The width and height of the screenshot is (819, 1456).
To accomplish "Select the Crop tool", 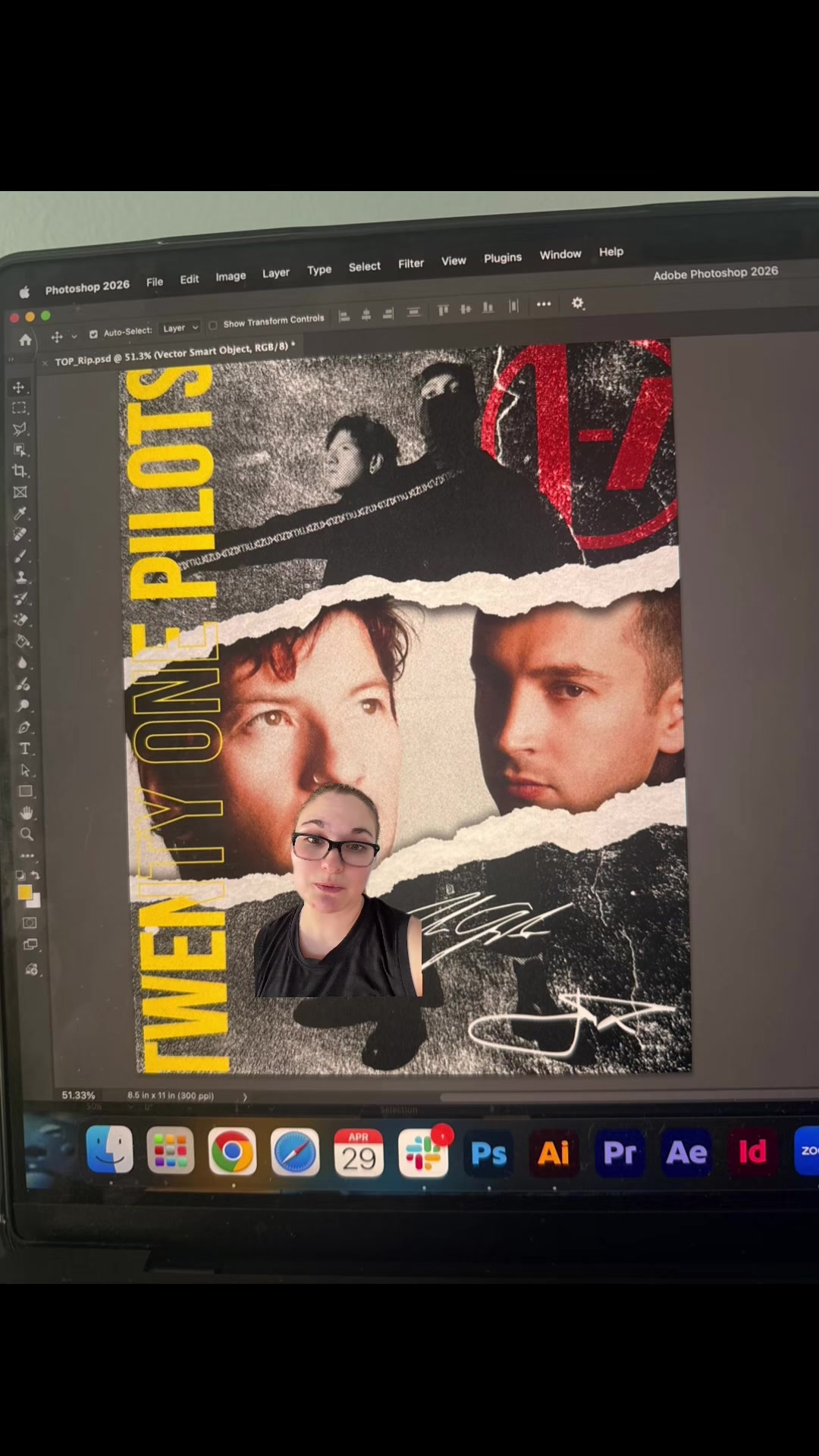I will 20,471.
